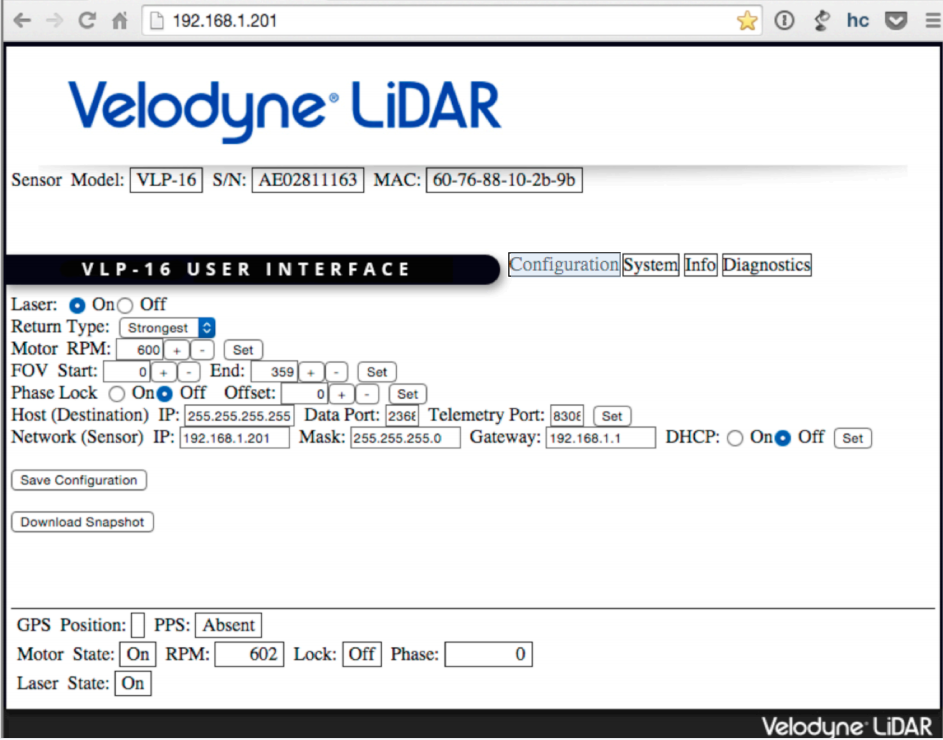Click the Host Destination IP field

click(239, 416)
